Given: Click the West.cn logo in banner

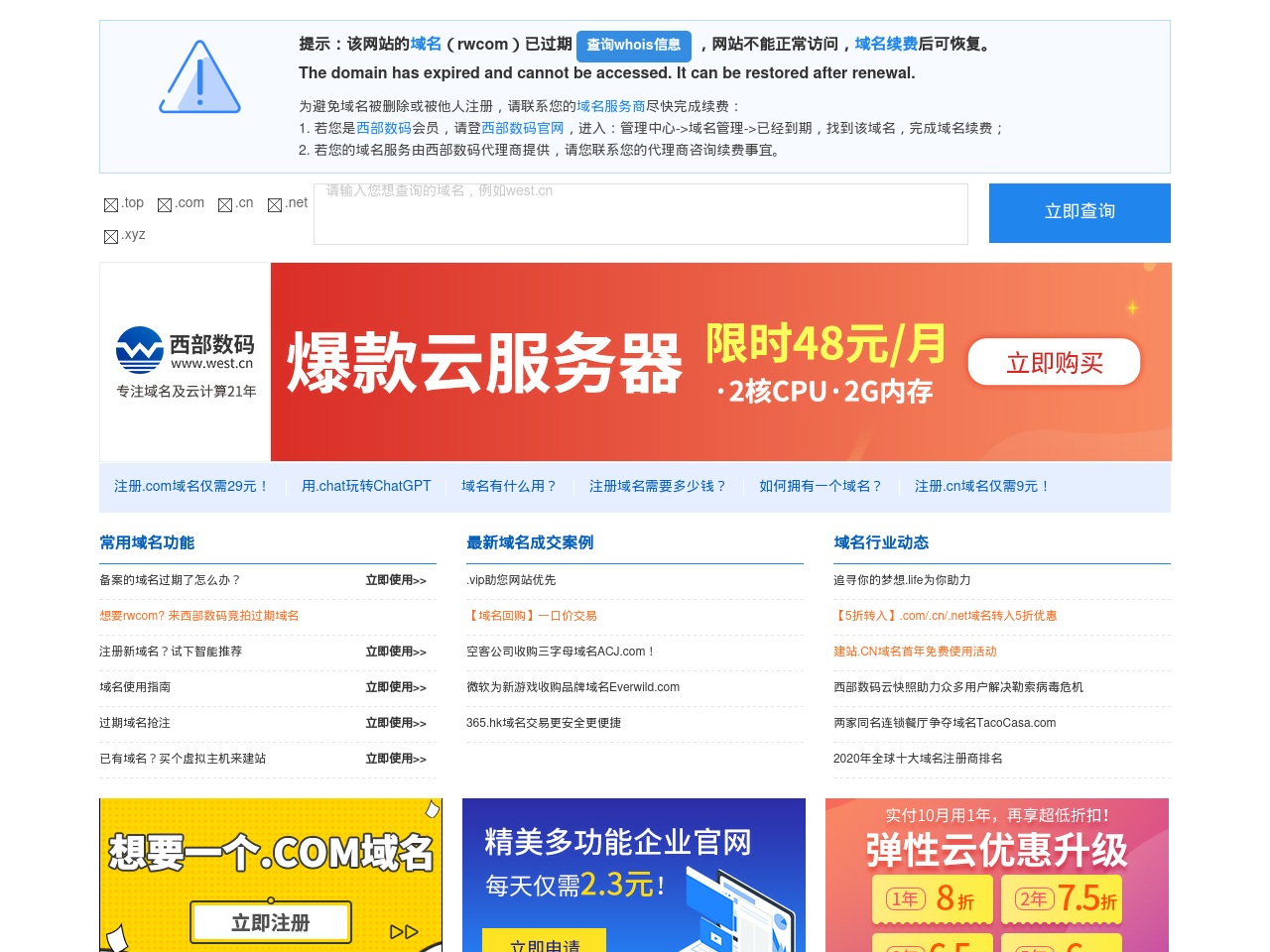Looking at the screenshot, I should (186, 362).
